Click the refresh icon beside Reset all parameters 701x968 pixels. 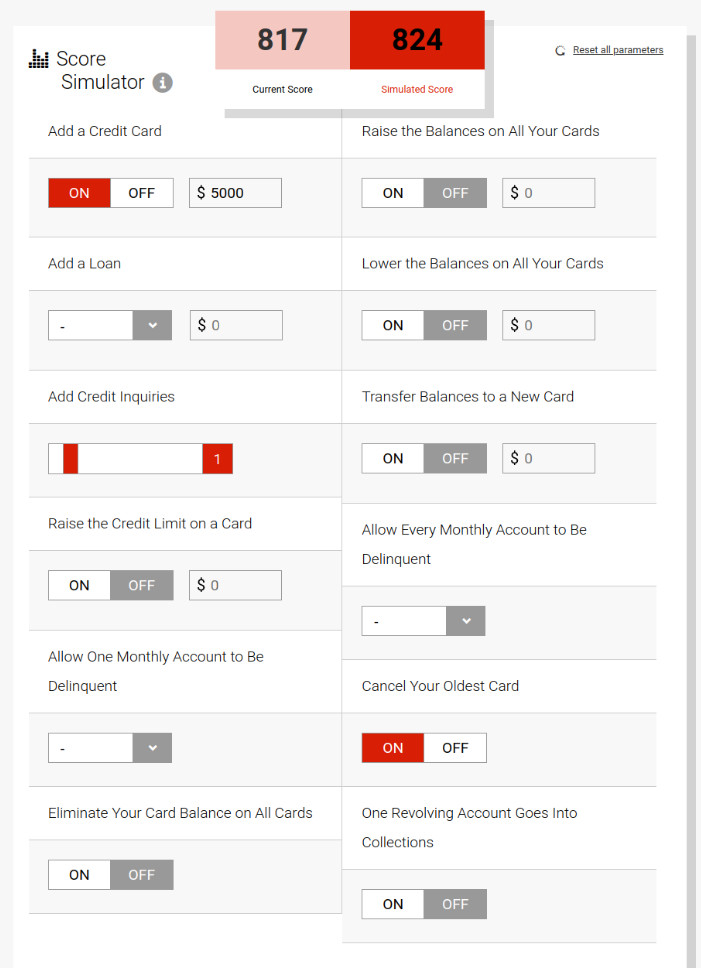560,49
